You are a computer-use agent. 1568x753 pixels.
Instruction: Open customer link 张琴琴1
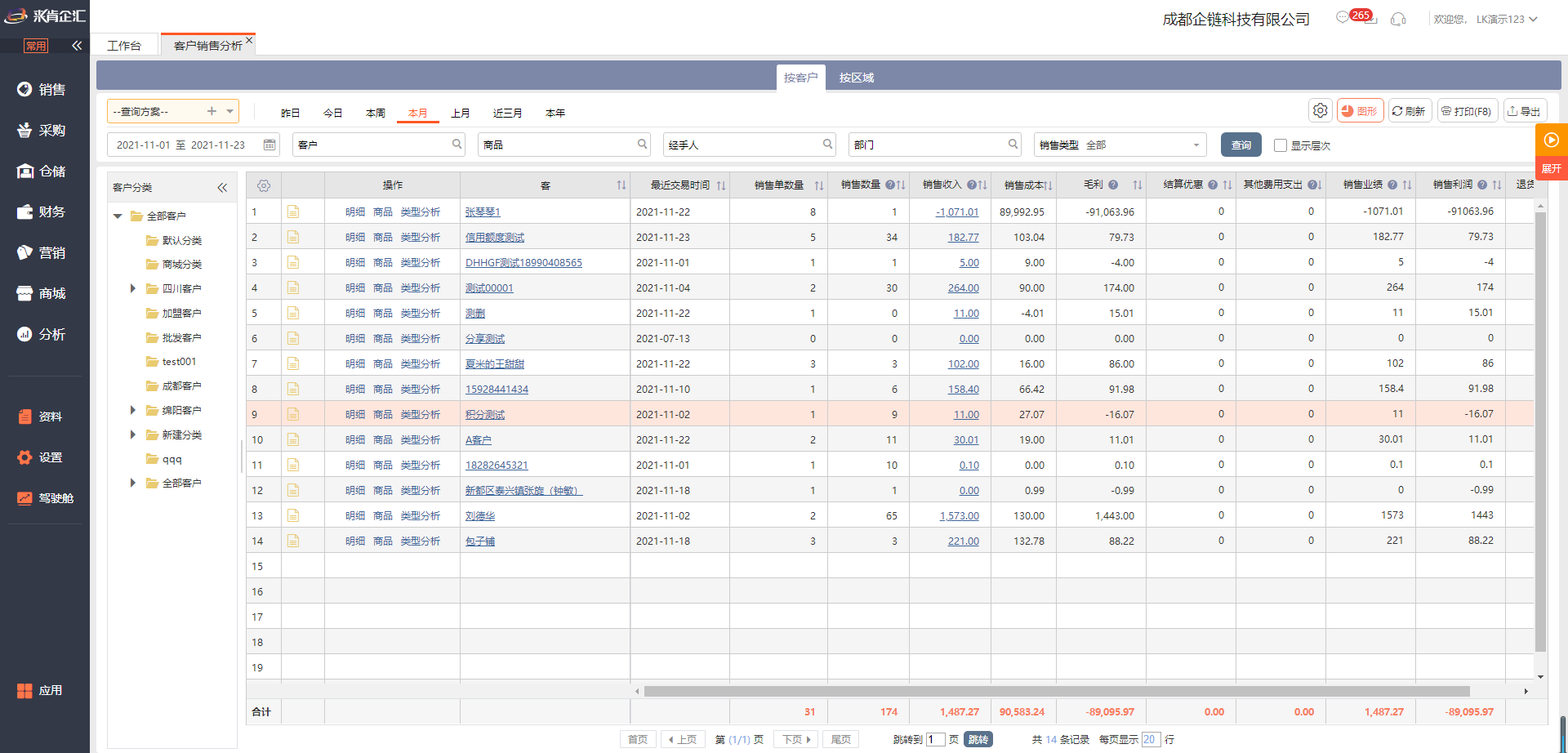[x=483, y=212]
